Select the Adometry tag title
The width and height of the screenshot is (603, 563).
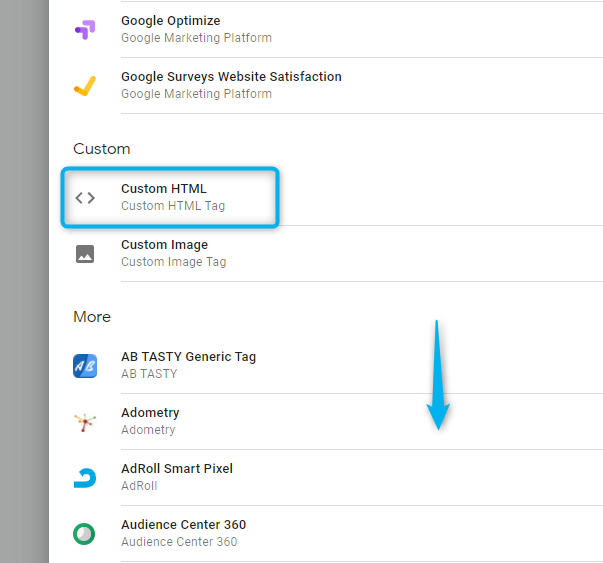point(150,413)
